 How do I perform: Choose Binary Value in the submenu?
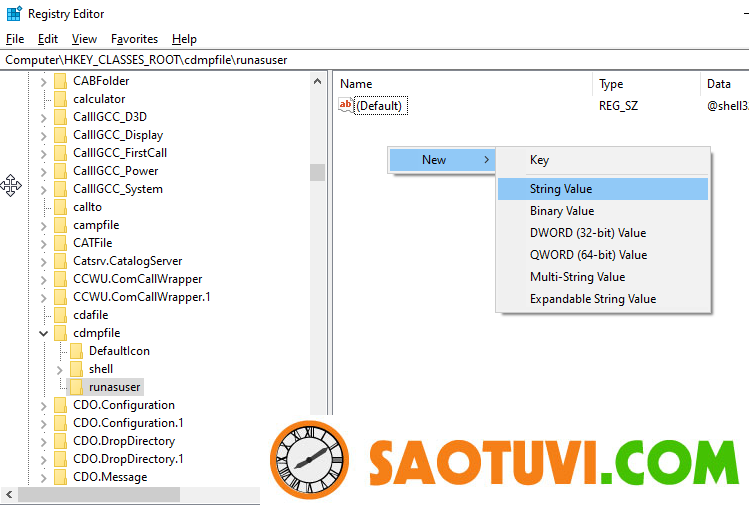[x=603, y=211]
